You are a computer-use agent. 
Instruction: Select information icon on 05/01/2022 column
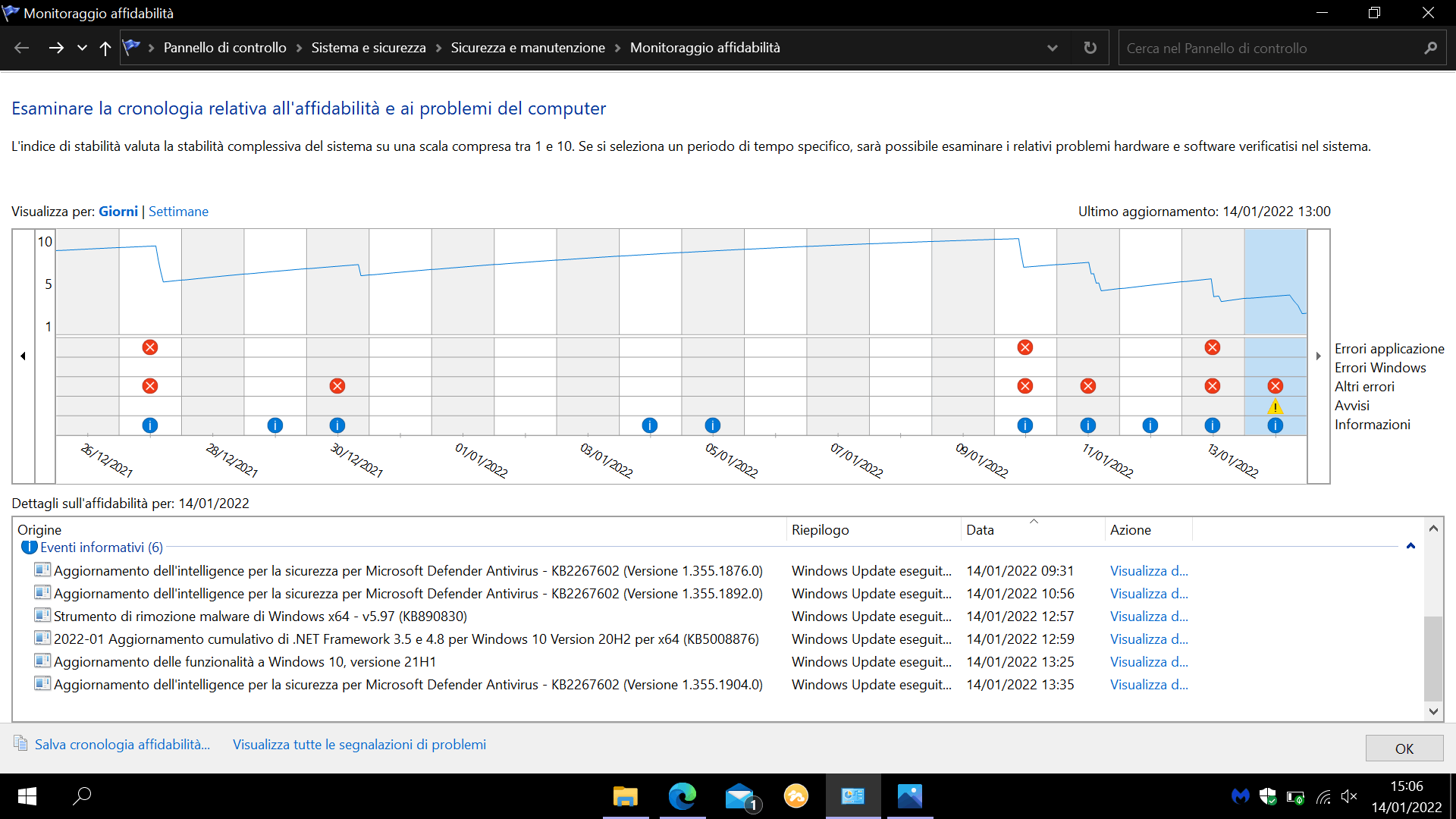[x=713, y=425]
